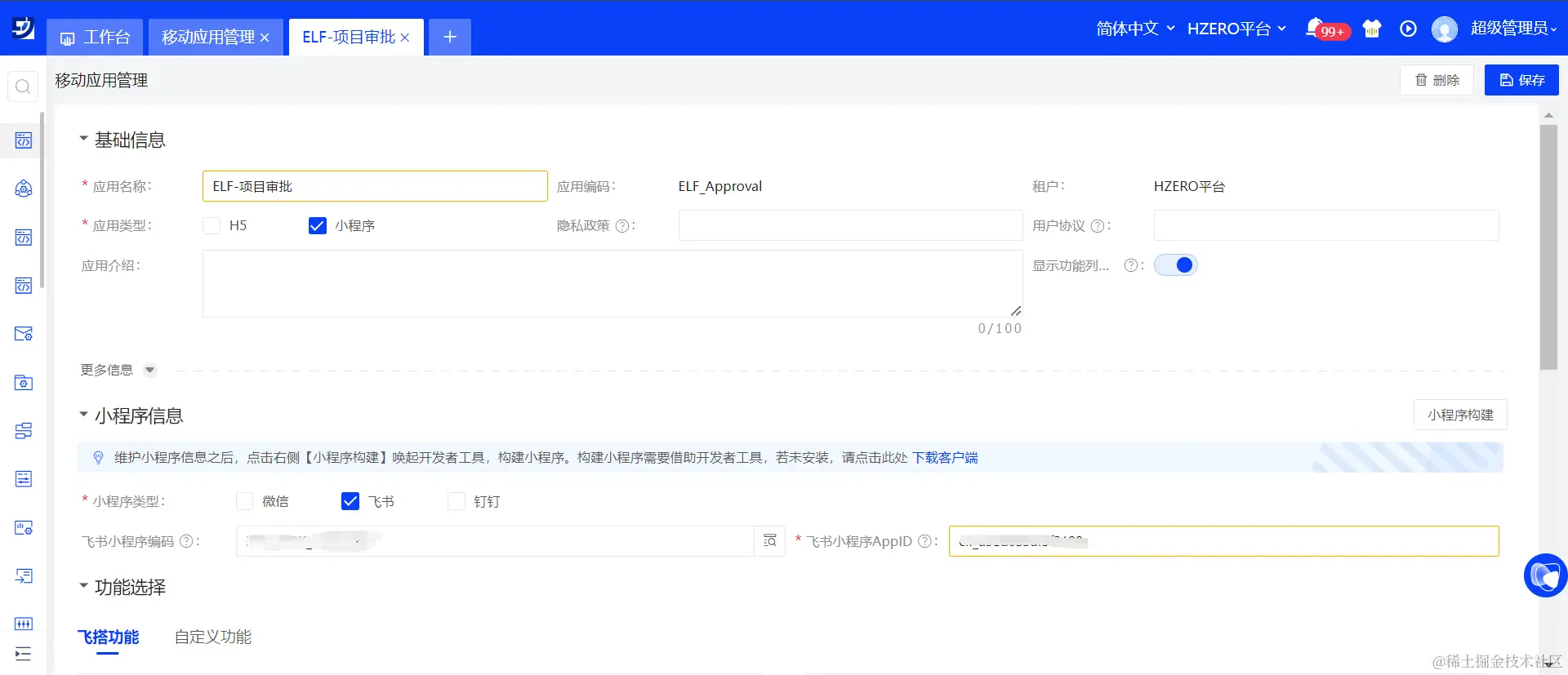Switch to the 工作台 tab
This screenshot has width=1568, height=675.
(95, 38)
